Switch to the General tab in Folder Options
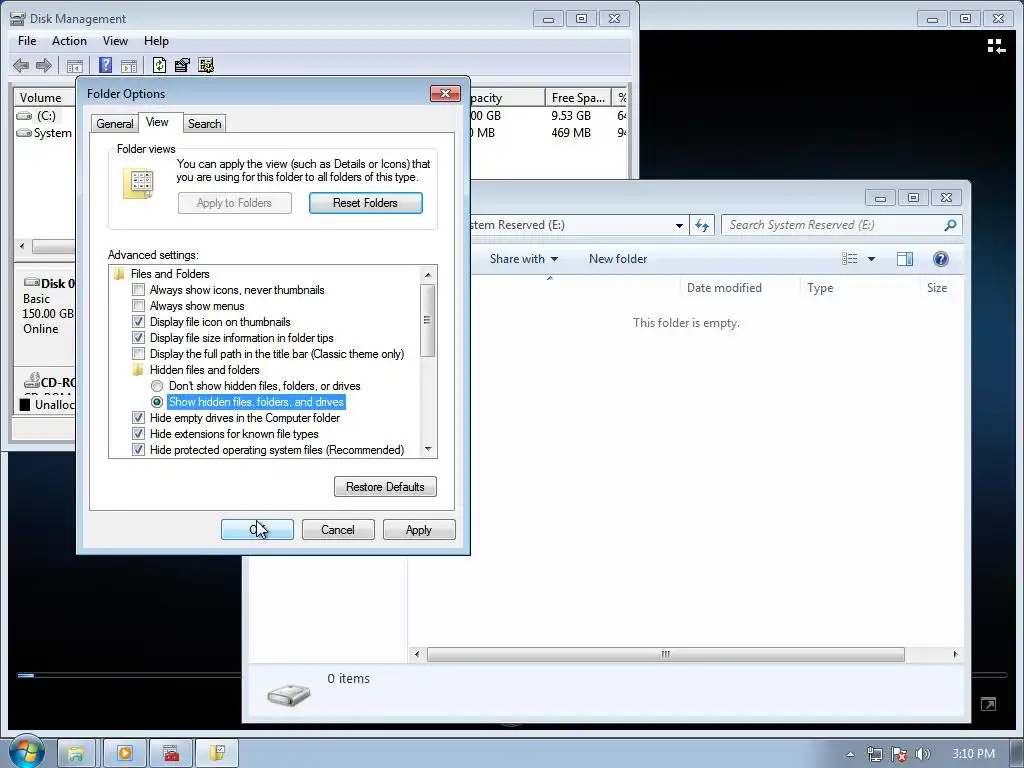Image resolution: width=1024 pixels, height=768 pixels. 115,123
